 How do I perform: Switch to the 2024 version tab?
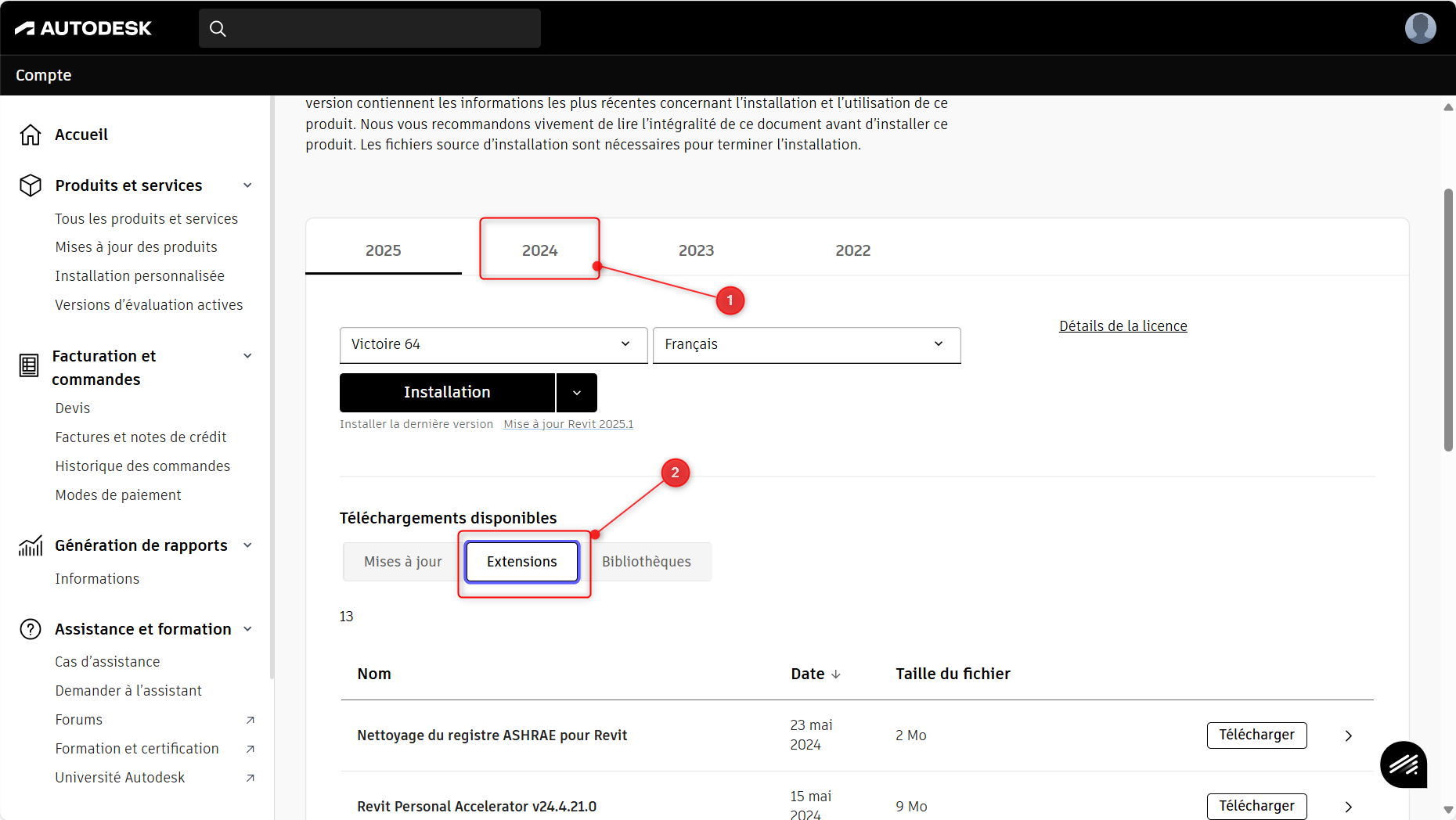tap(539, 250)
